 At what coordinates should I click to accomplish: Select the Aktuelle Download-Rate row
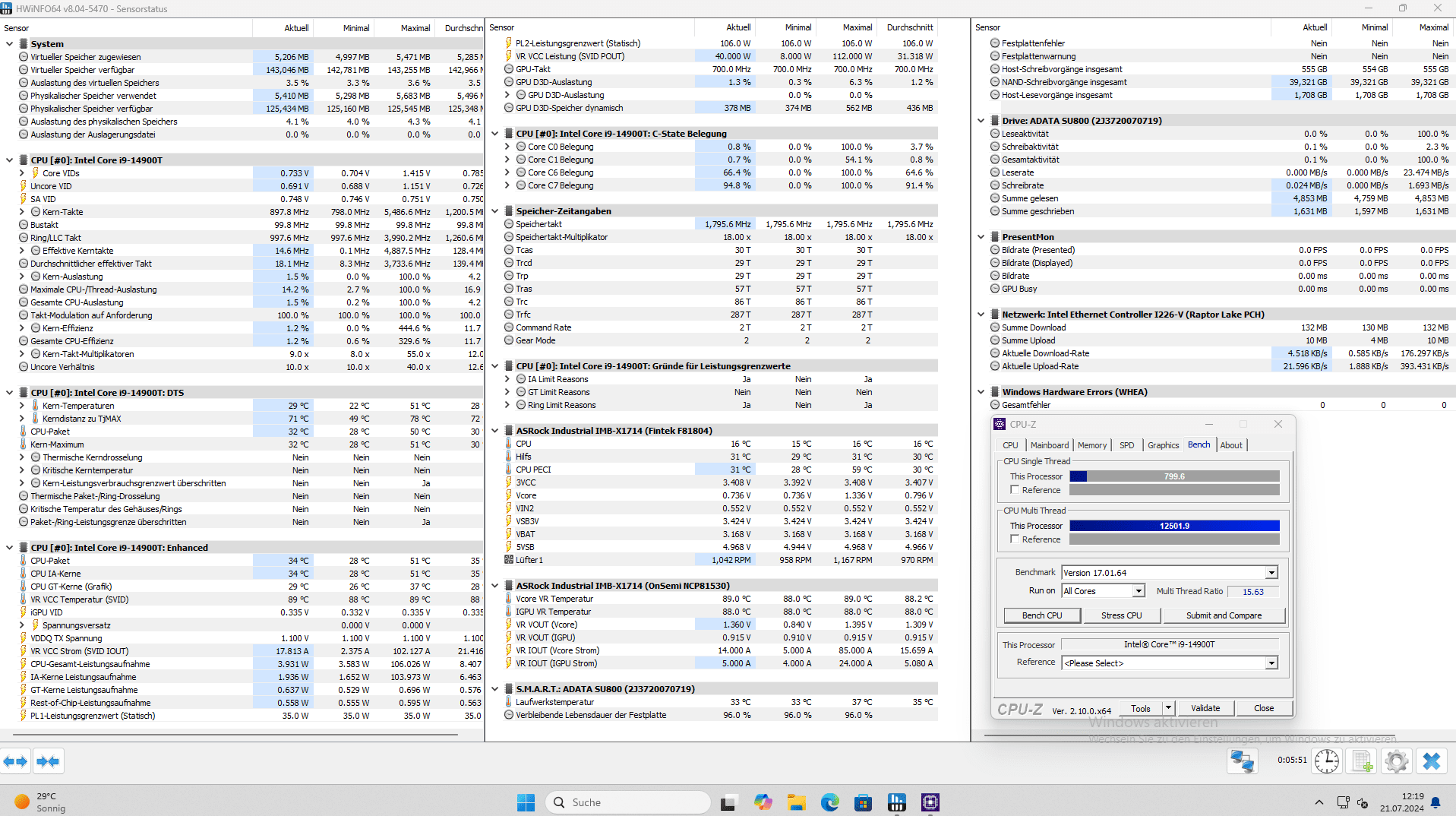point(1222,353)
